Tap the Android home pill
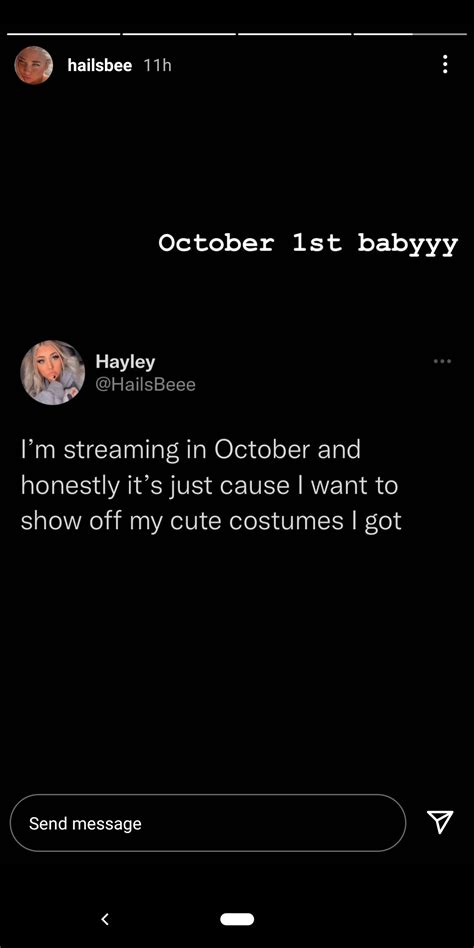474x948 pixels. pos(237,920)
